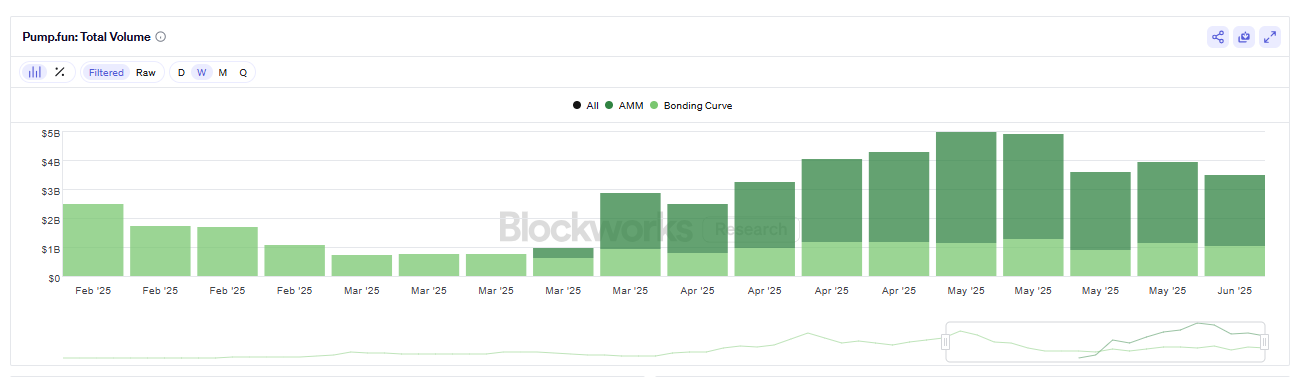Click the $3B y-axis label
This screenshot has width=1309, height=377.
point(50,191)
